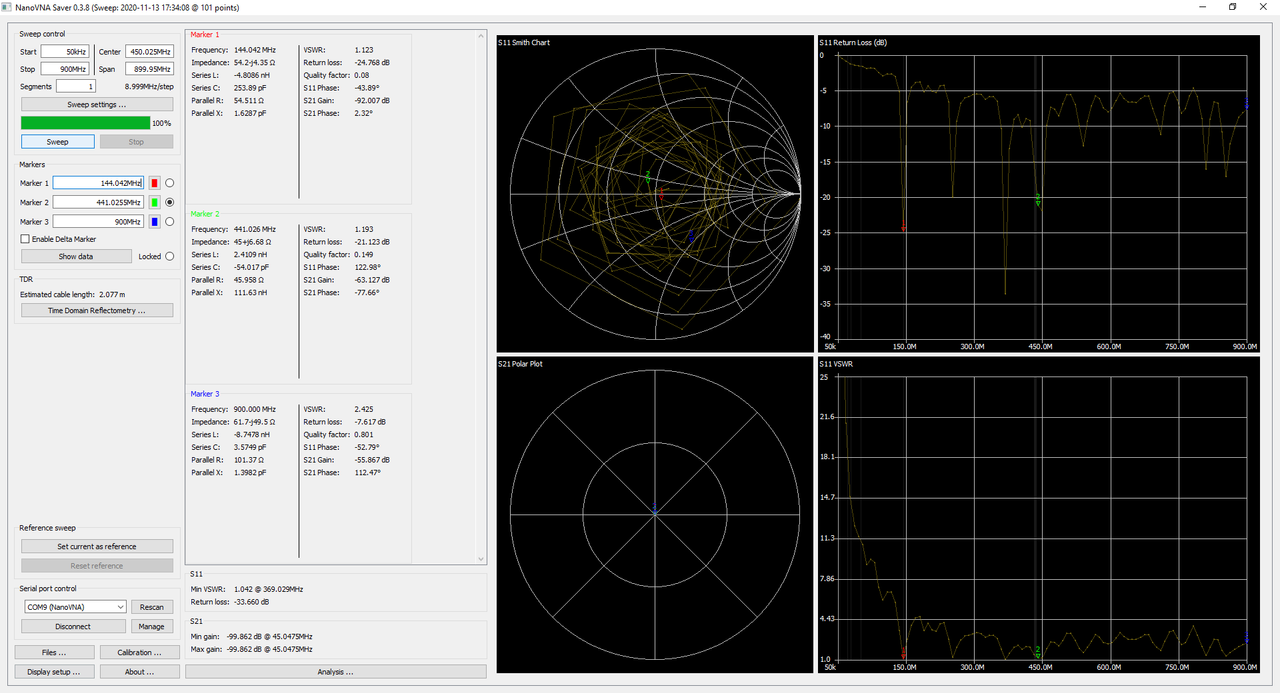
Task: Select Marker 3 radio button
Action: (x=170, y=222)
